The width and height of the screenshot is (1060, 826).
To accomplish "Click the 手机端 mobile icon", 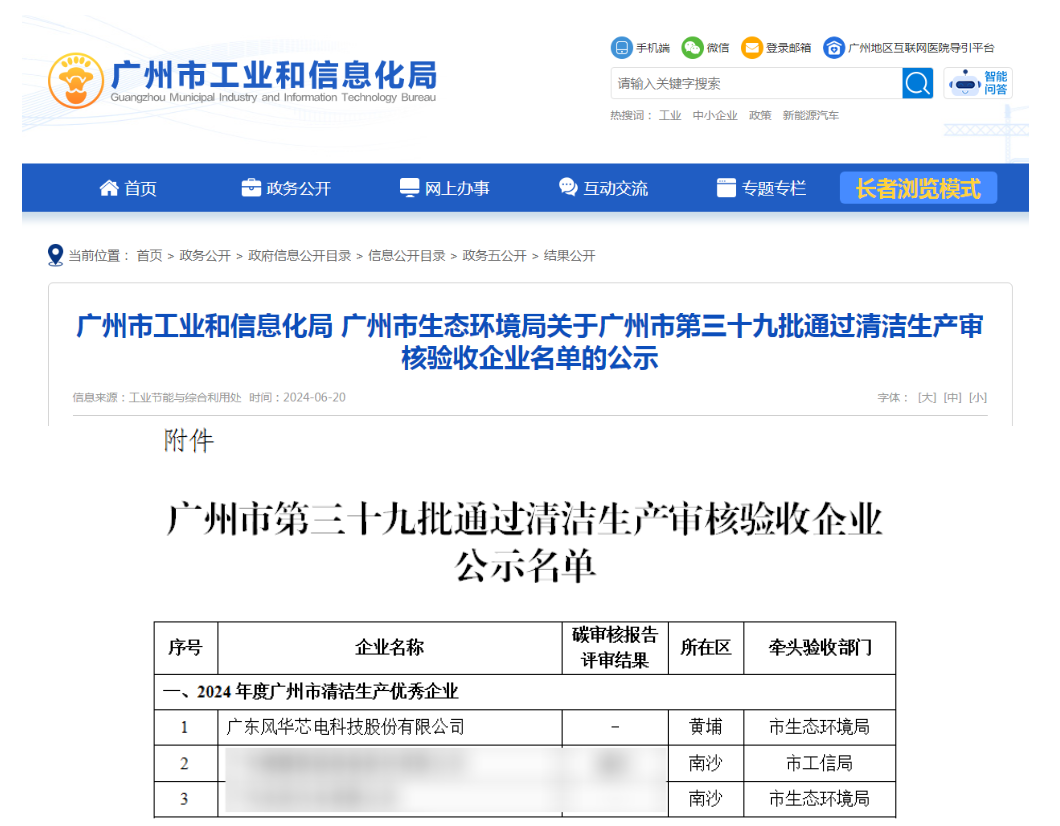I will [620, 47].
